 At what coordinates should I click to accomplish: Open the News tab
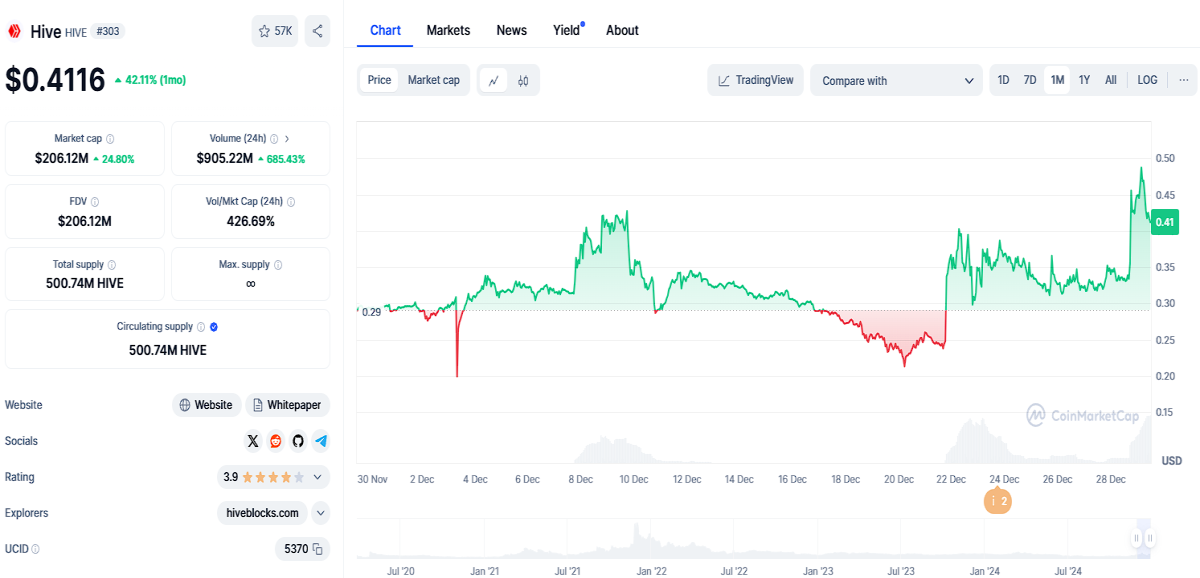tap(511, 30)
